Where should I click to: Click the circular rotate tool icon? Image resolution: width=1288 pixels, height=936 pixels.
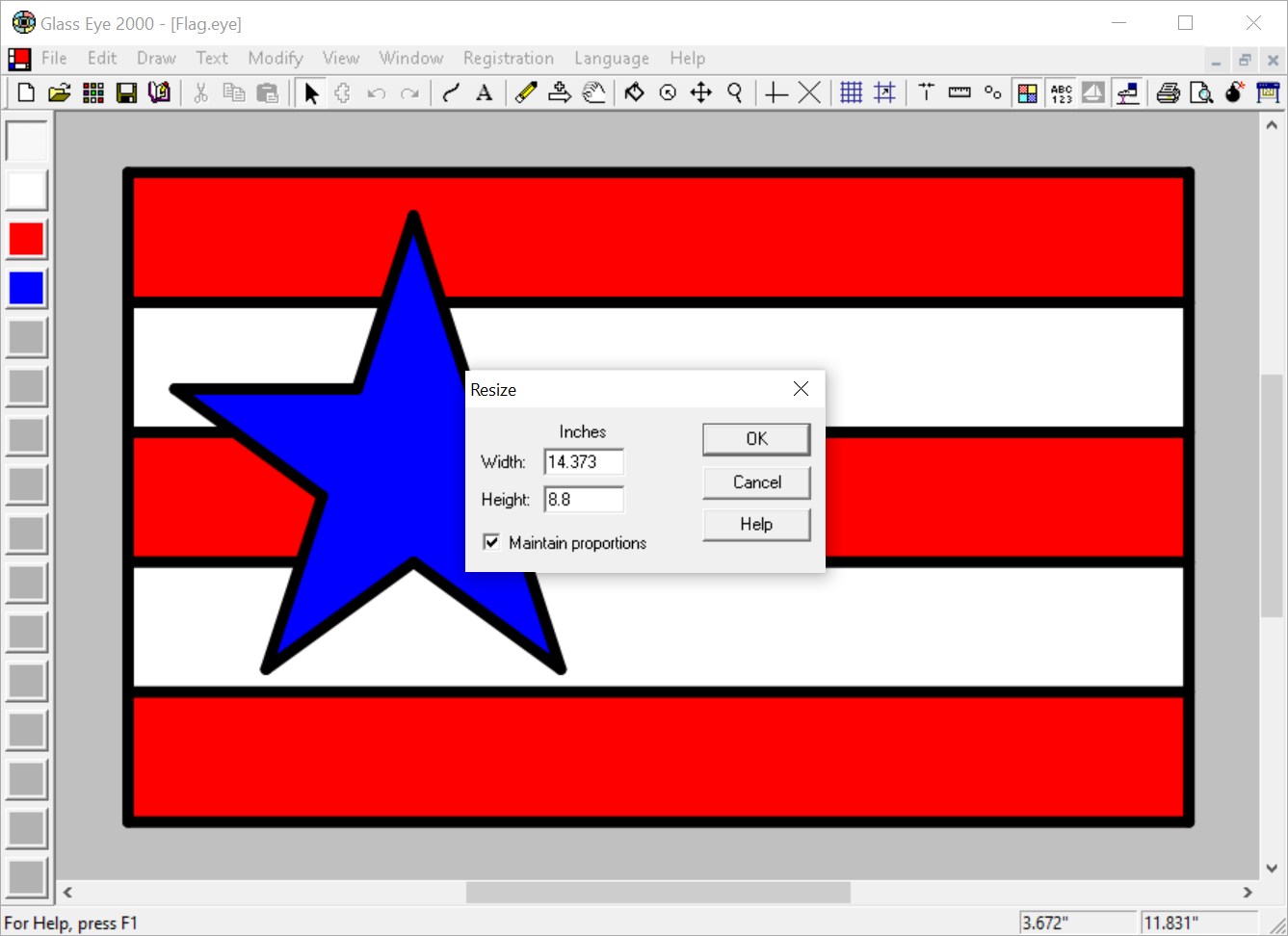pos(668,92)
